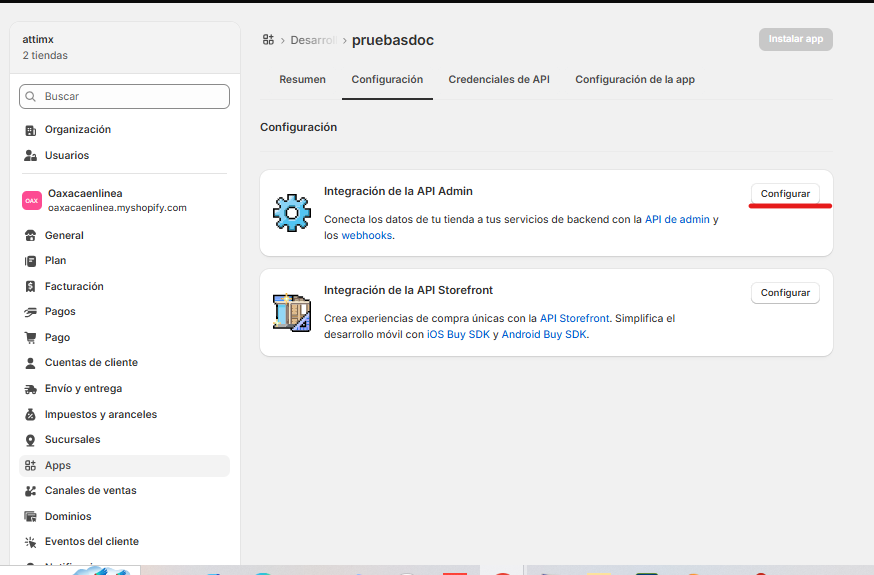Image resolution: width=874 pixels, height=575 pixels.
Task: Click the pink OAX store avatar
Action: pyautogui.click(x=32, y=201)
